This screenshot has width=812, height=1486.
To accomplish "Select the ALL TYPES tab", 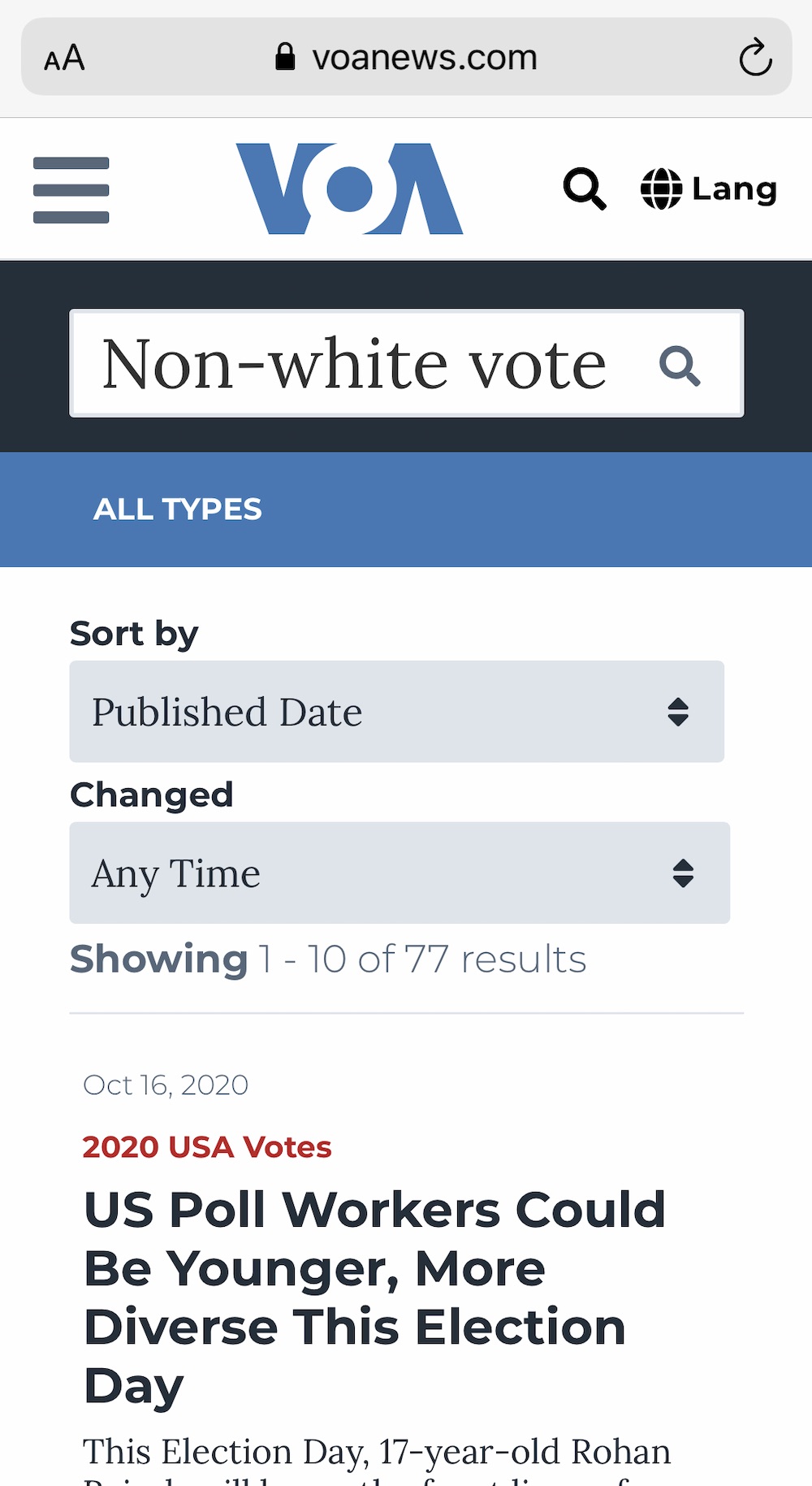I will (x=178, y=509).
